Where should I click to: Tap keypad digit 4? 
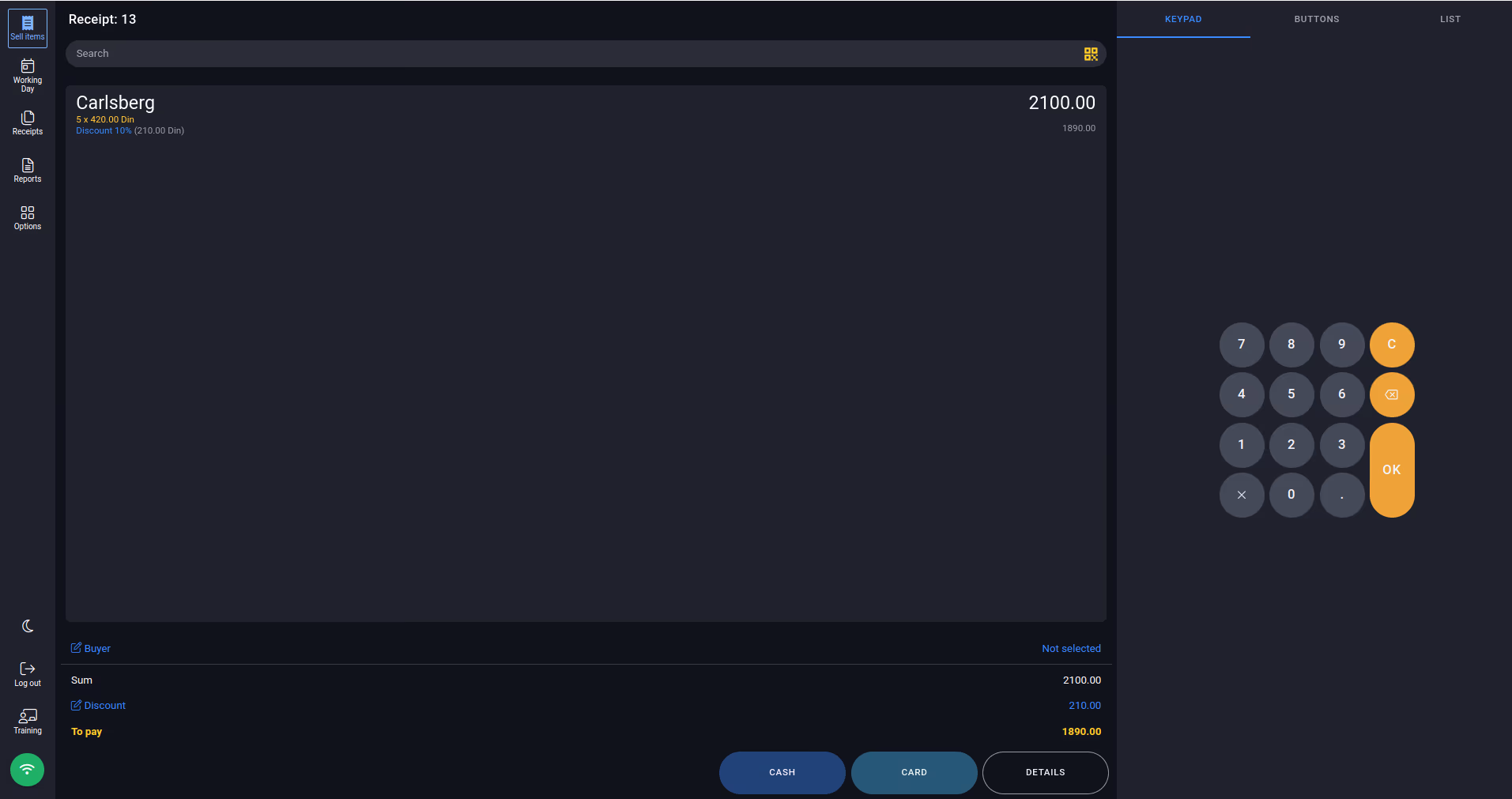[x=1242, y=394]
